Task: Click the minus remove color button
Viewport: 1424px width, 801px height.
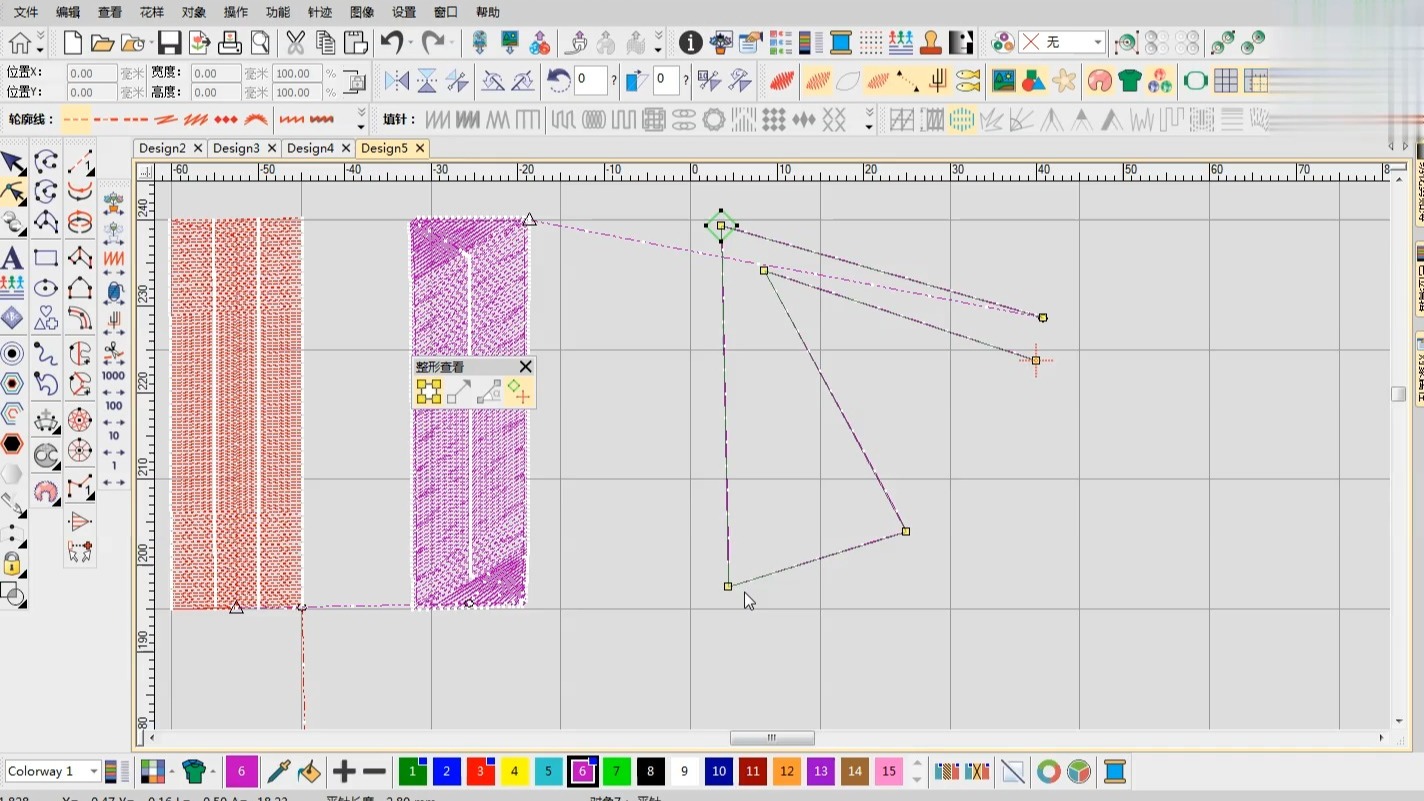Action: (375, 771)
